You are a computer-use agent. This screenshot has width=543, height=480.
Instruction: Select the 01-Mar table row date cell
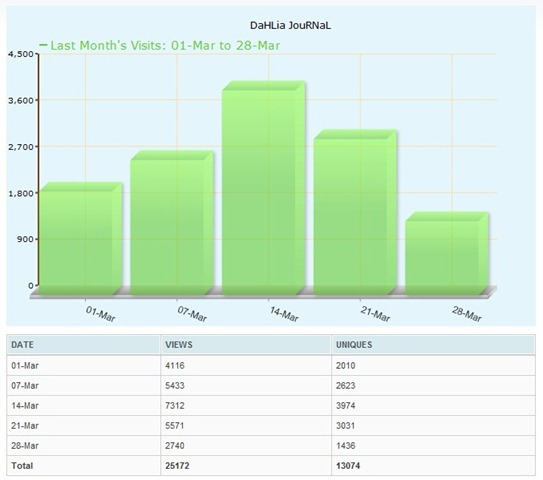(x=83, y=365)
